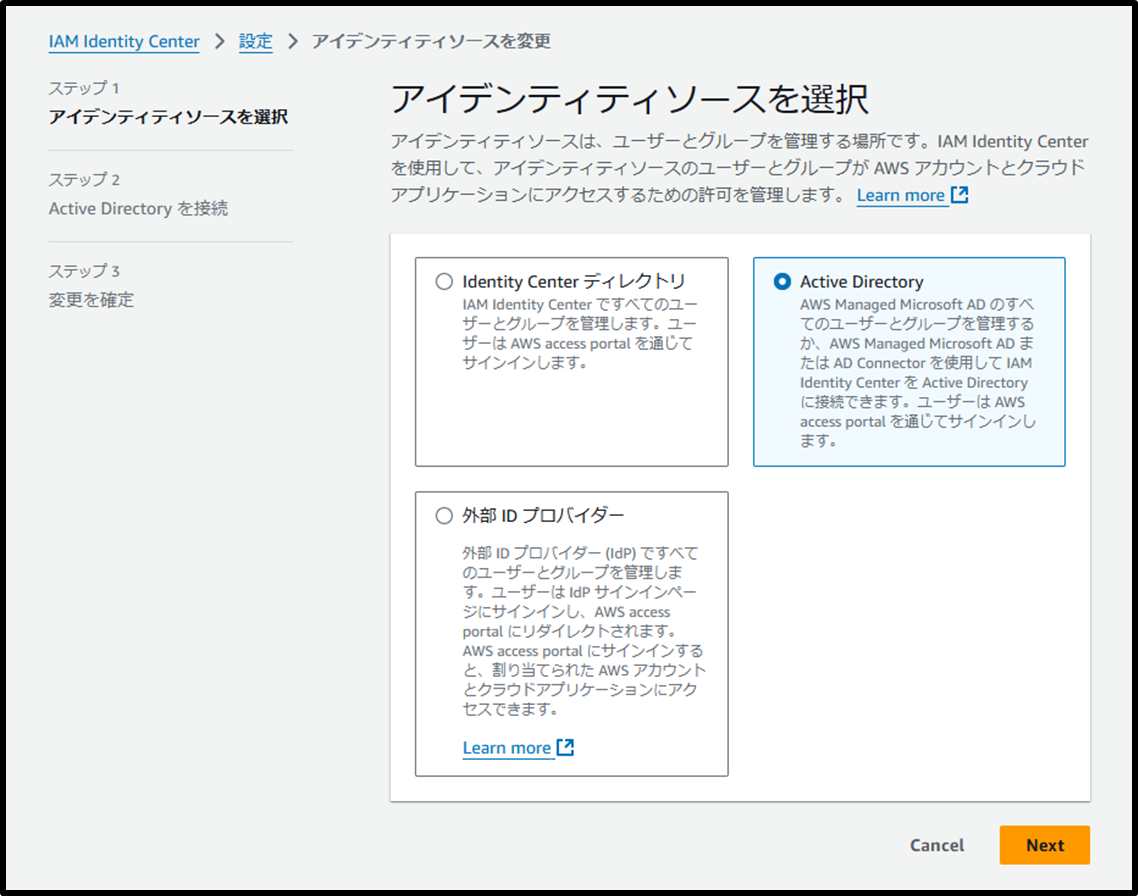Click the Active Directory card description text
The height and width of the screenshot is (896, 1138).
click(x=917, y=372)
